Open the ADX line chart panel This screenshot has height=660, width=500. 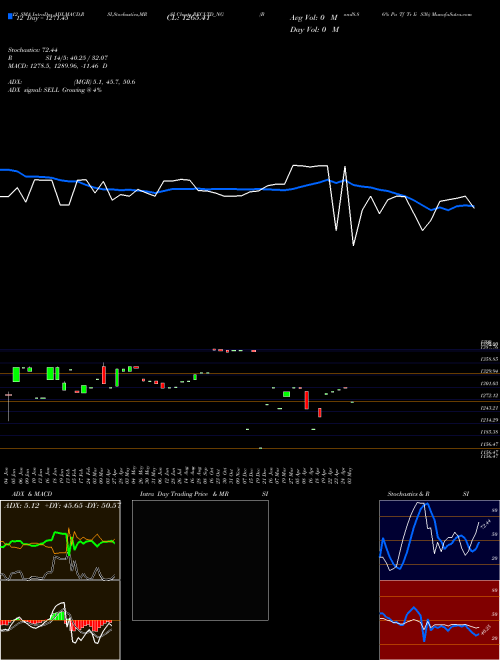pyautogui.click(x=60, y=540)
